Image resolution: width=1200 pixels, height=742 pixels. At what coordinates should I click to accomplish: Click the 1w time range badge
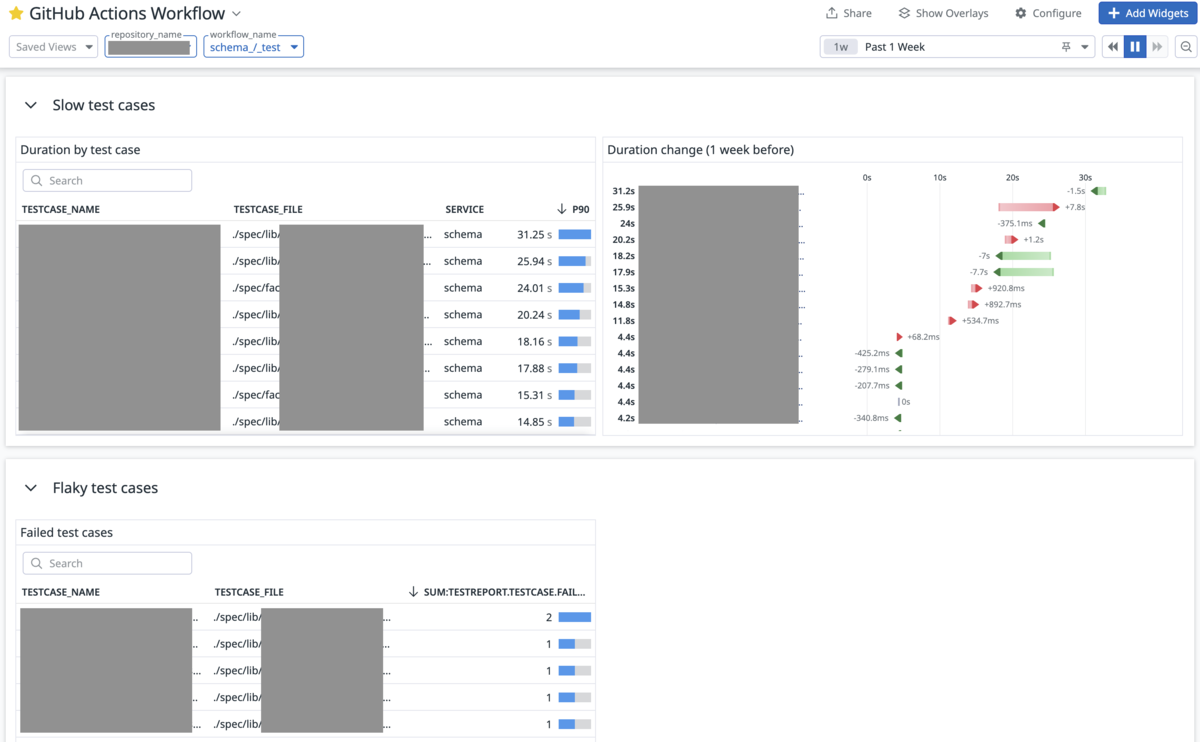coord(841,47)
